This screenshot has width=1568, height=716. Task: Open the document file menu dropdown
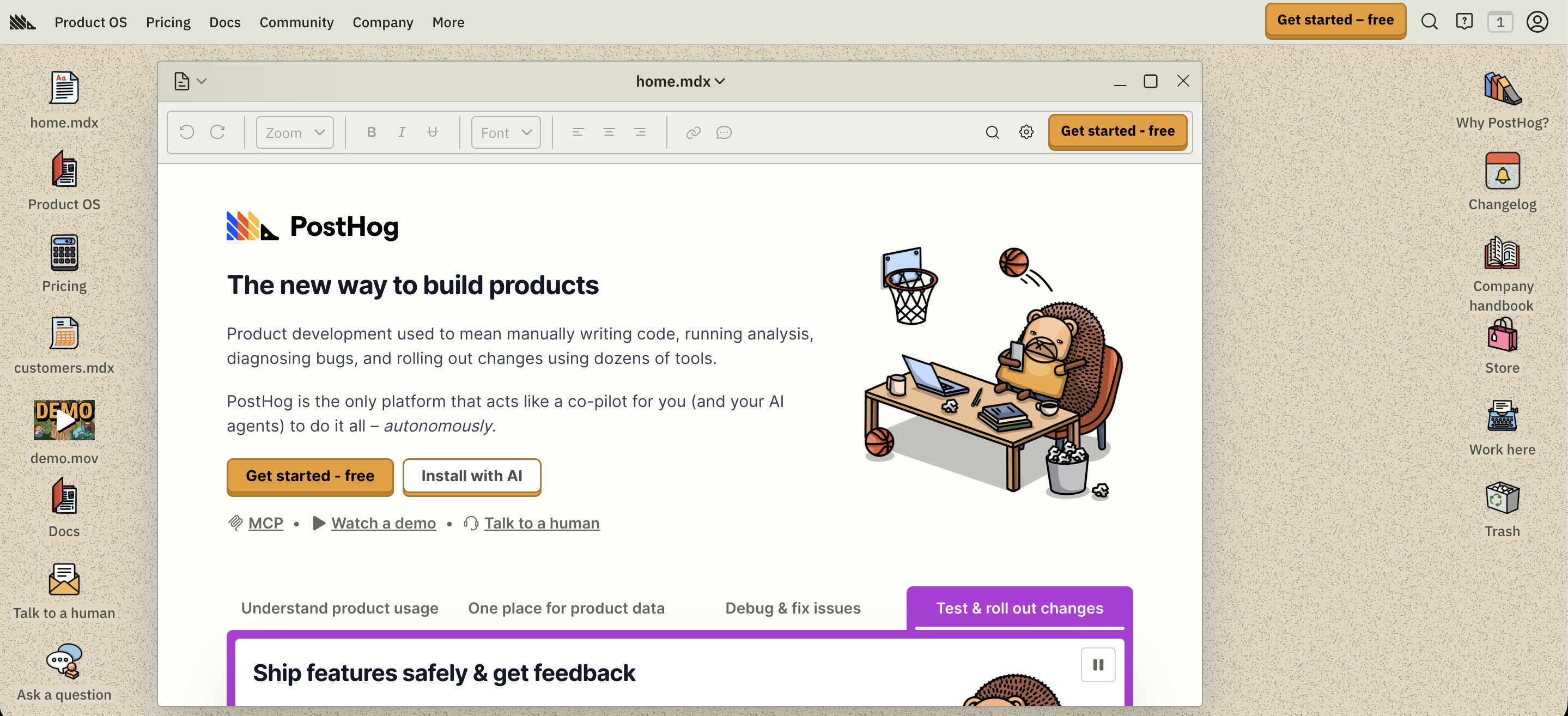click(190, 81)
